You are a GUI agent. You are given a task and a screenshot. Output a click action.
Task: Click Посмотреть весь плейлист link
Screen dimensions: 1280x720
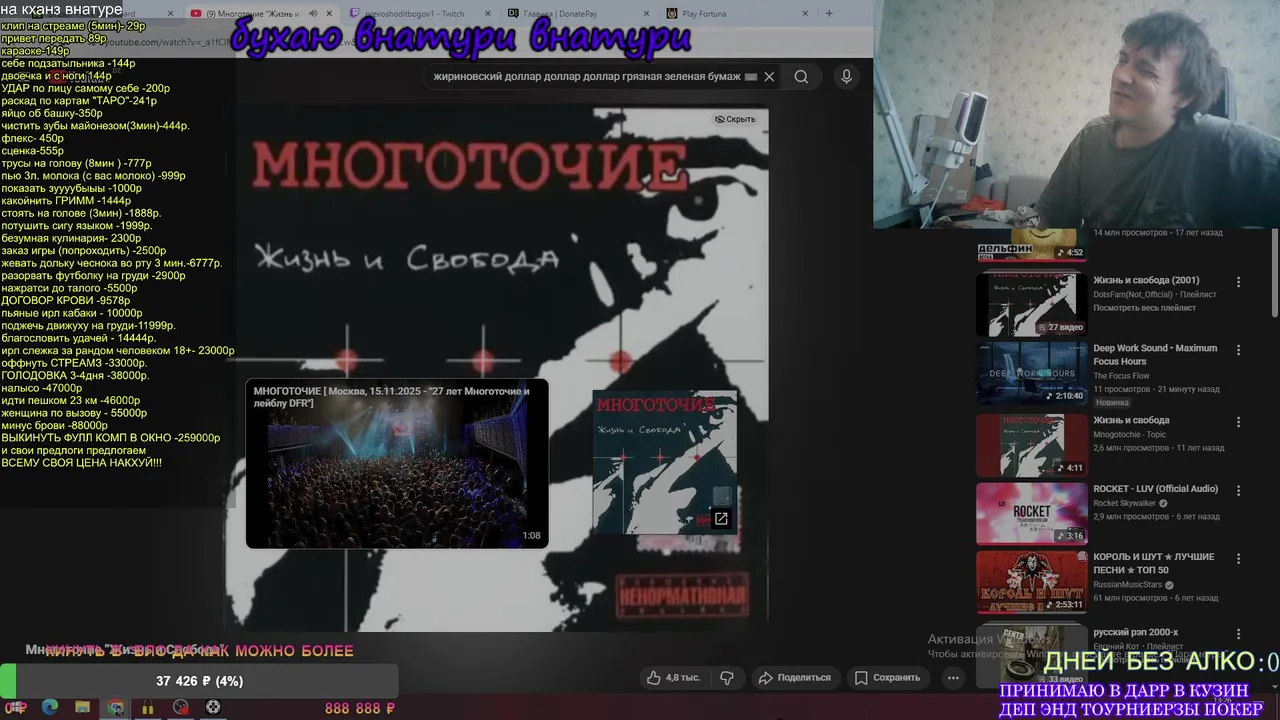(x=1144, y=308)
